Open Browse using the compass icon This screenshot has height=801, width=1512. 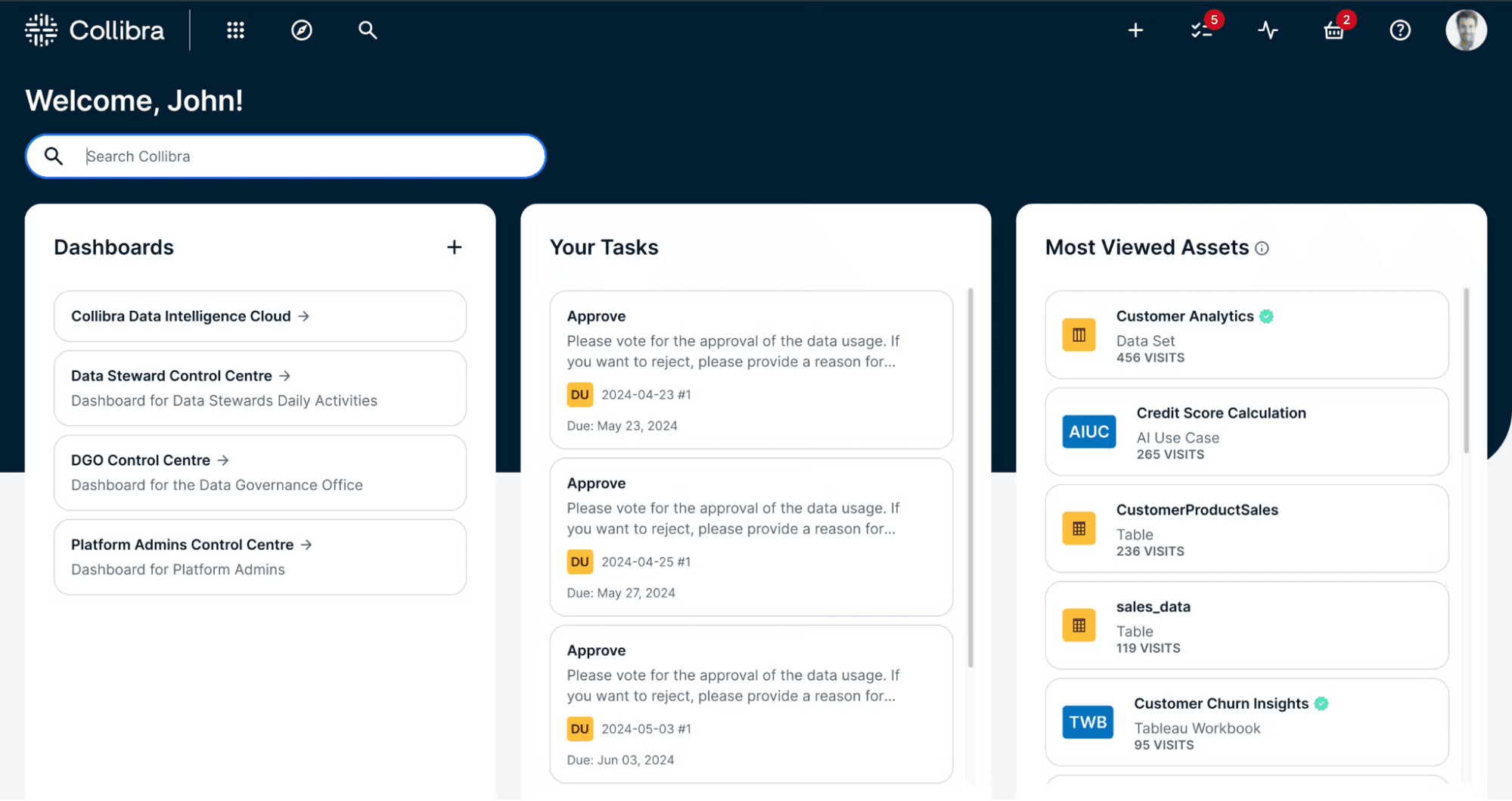(x=301, y=30)
